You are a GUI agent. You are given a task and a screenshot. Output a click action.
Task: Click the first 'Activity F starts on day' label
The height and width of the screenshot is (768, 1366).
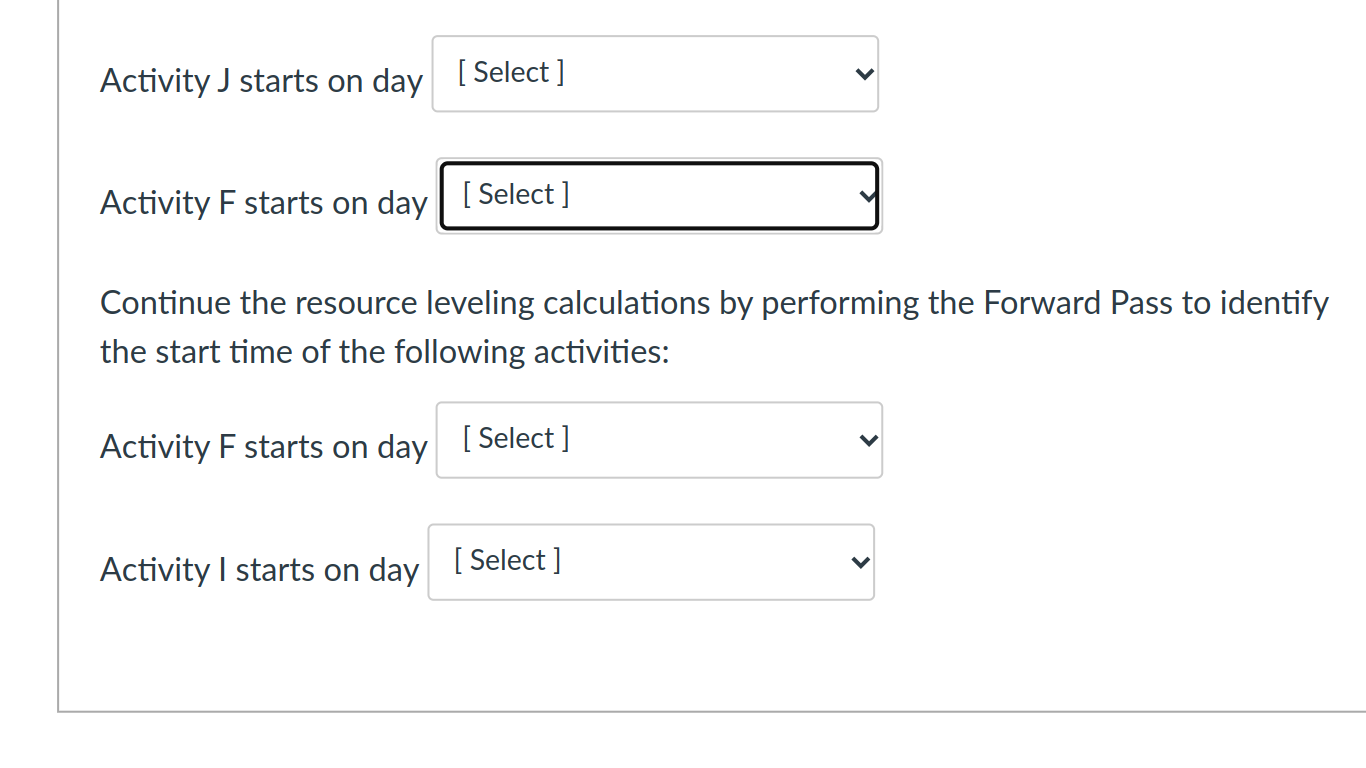263,203
